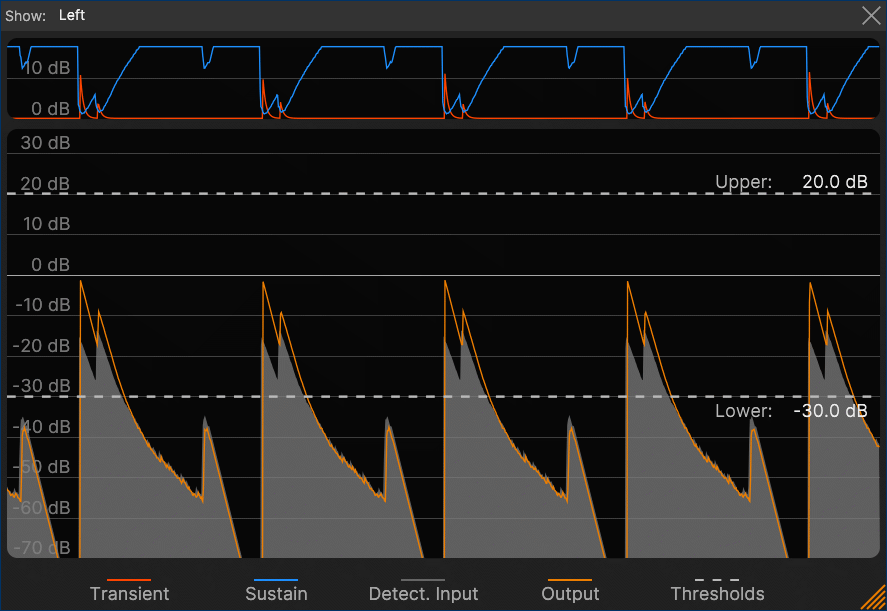887x611 pixels.
Task: Click the "Show:" label text
Action: [x=26, y=15]
